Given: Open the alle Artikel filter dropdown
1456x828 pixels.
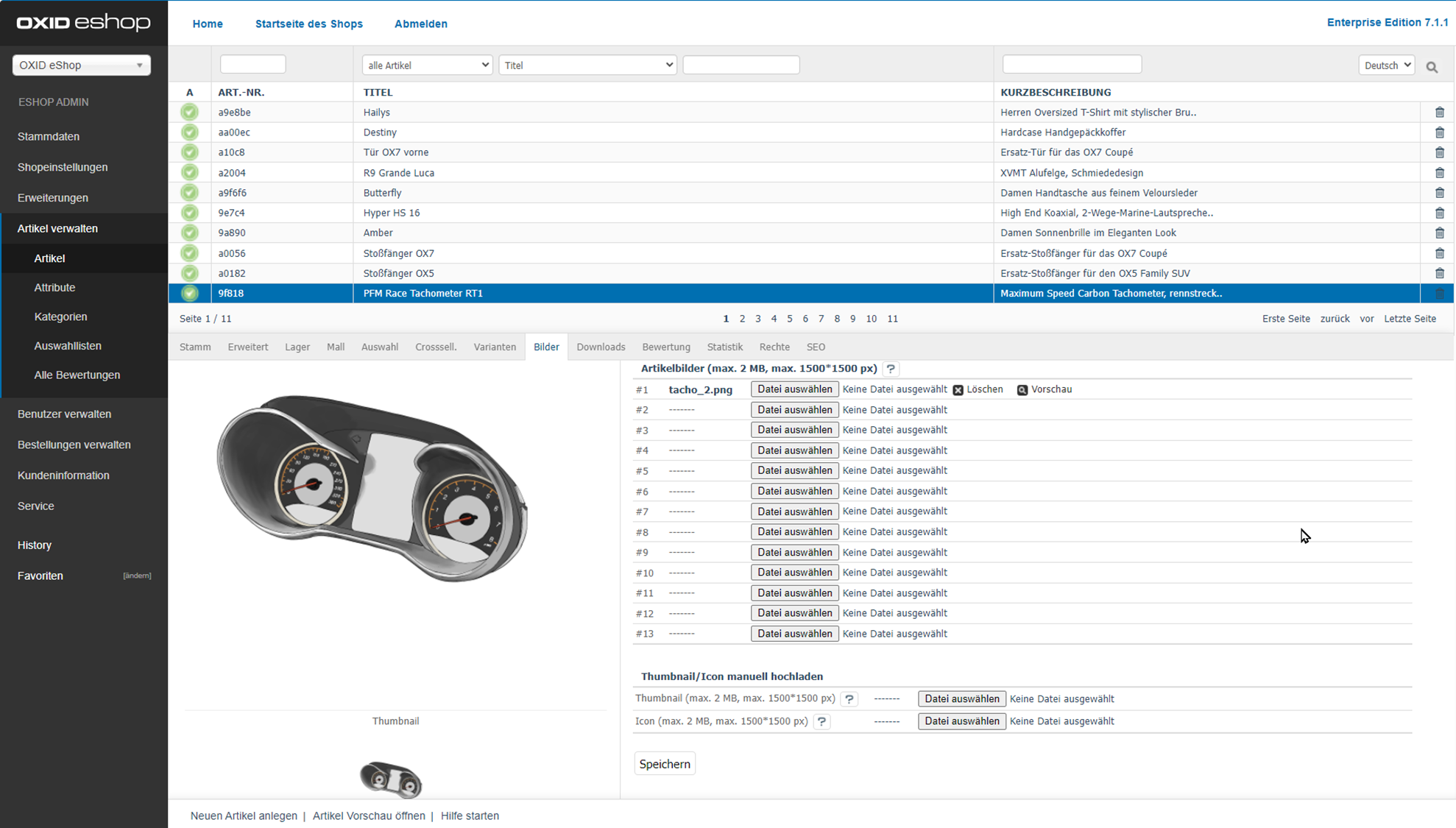Looking at the screenshot, I should (427, 66).
